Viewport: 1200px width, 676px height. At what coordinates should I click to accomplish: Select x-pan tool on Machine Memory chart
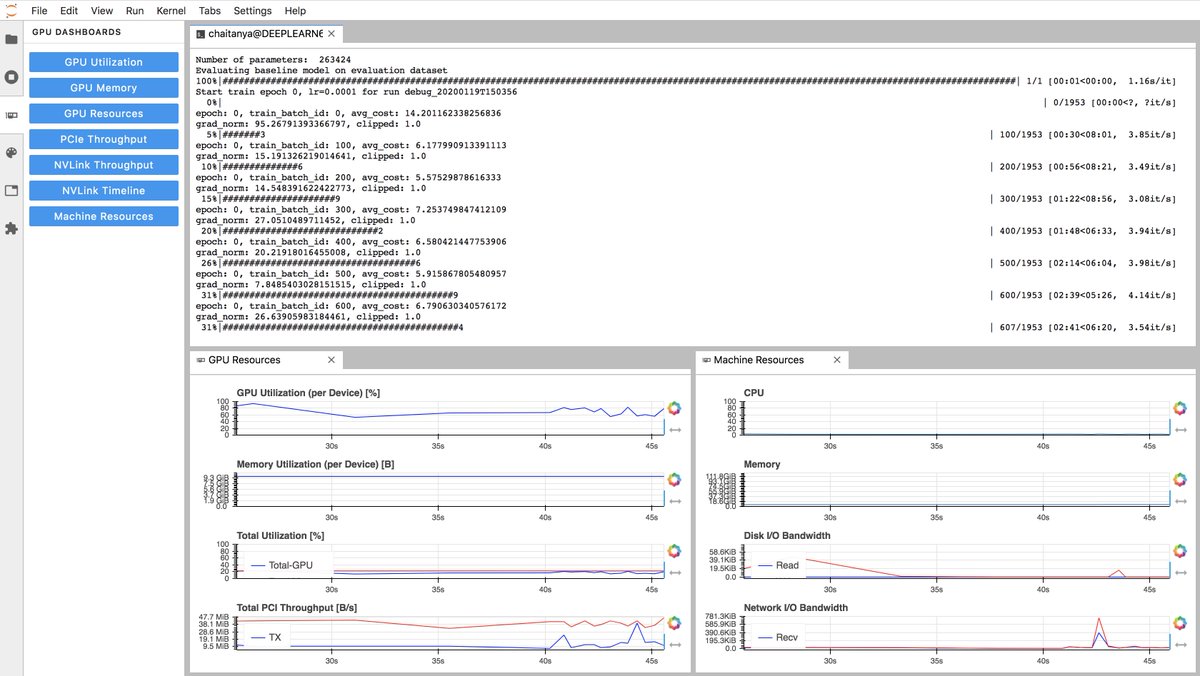tap(1180, 501)
